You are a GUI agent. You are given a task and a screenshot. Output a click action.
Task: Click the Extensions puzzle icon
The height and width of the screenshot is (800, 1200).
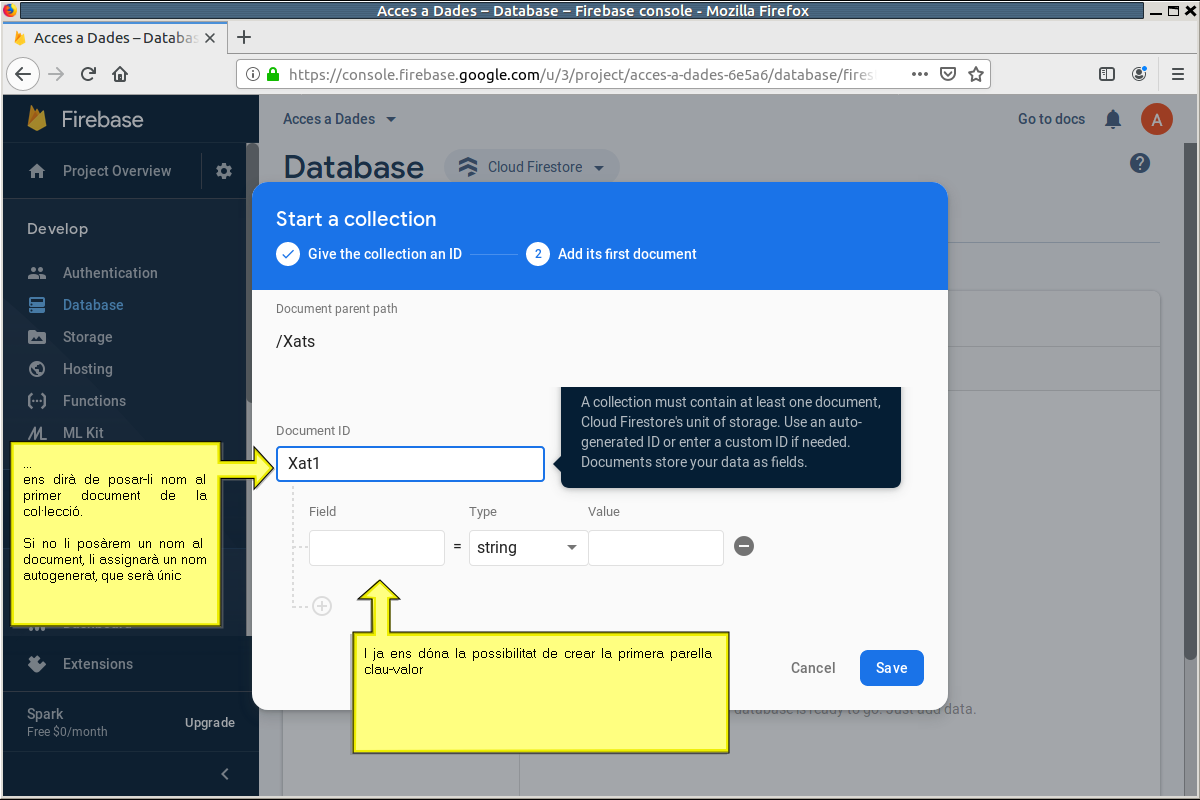click(x=37, y=663)
